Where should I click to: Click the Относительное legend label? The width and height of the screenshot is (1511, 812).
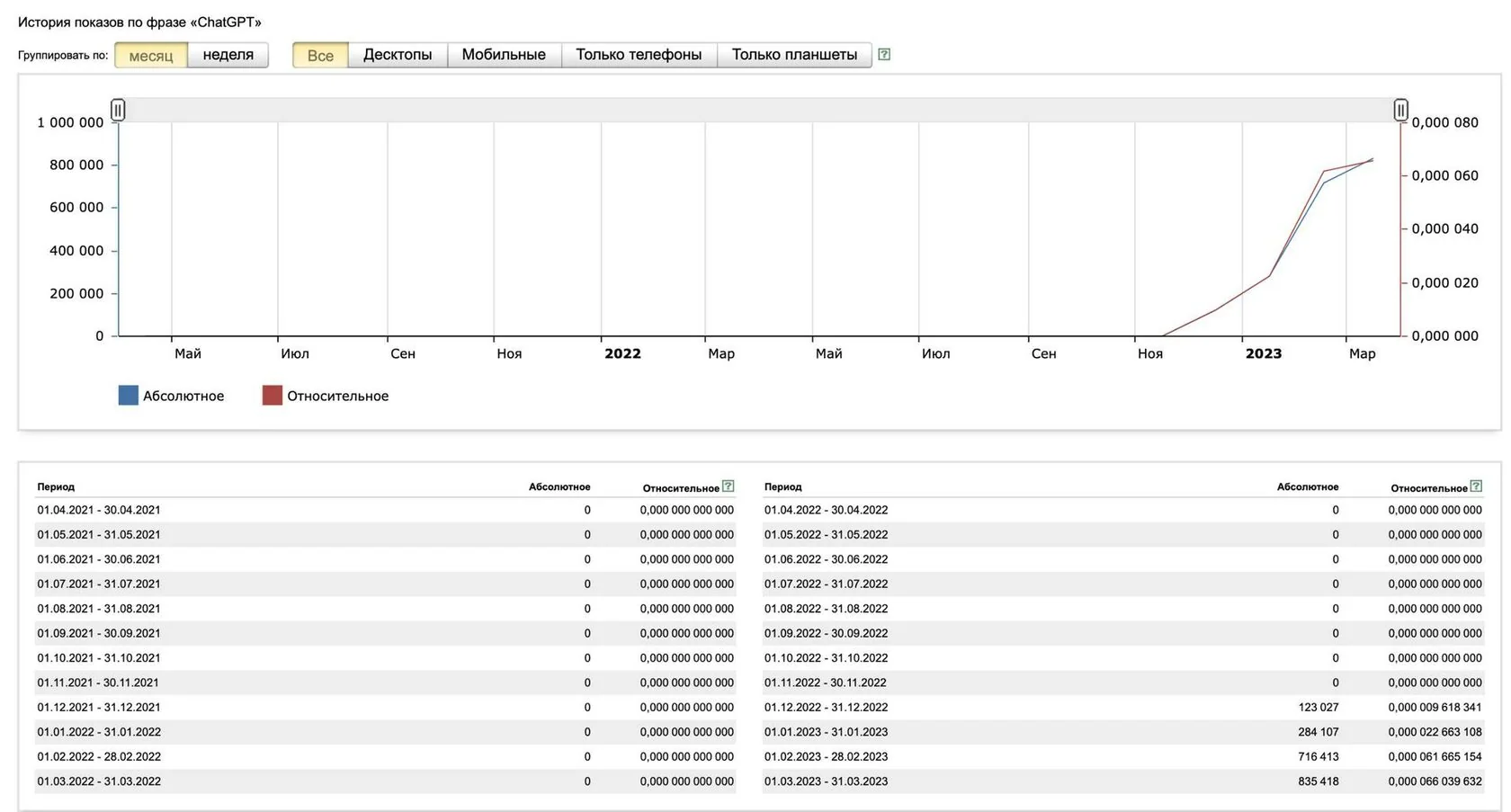tap(338, 396)
